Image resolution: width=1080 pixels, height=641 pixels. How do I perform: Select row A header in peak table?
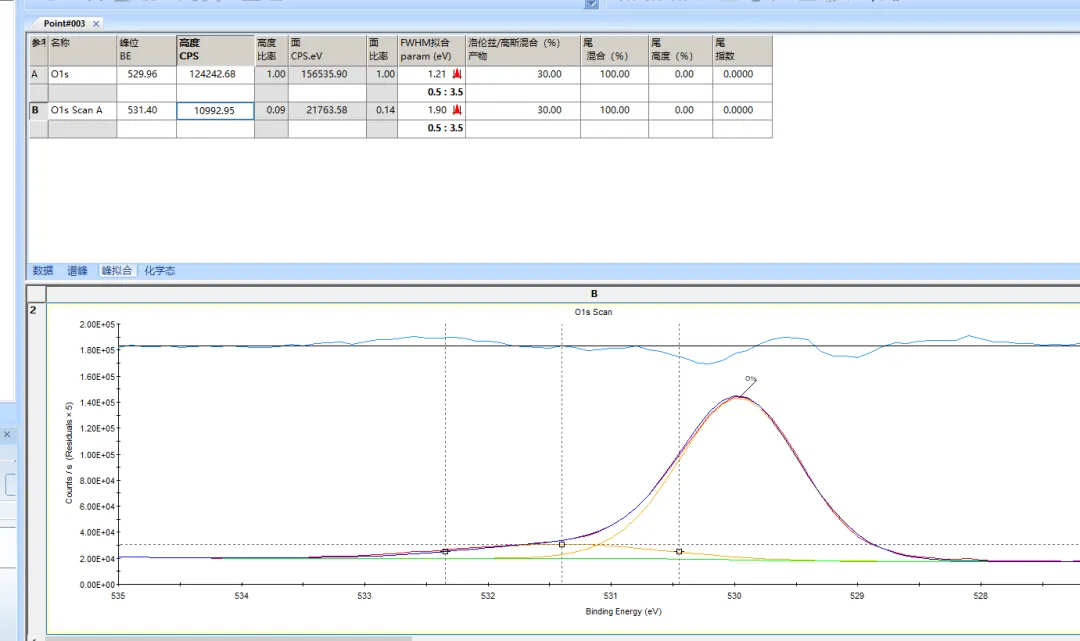pos(37,75)
